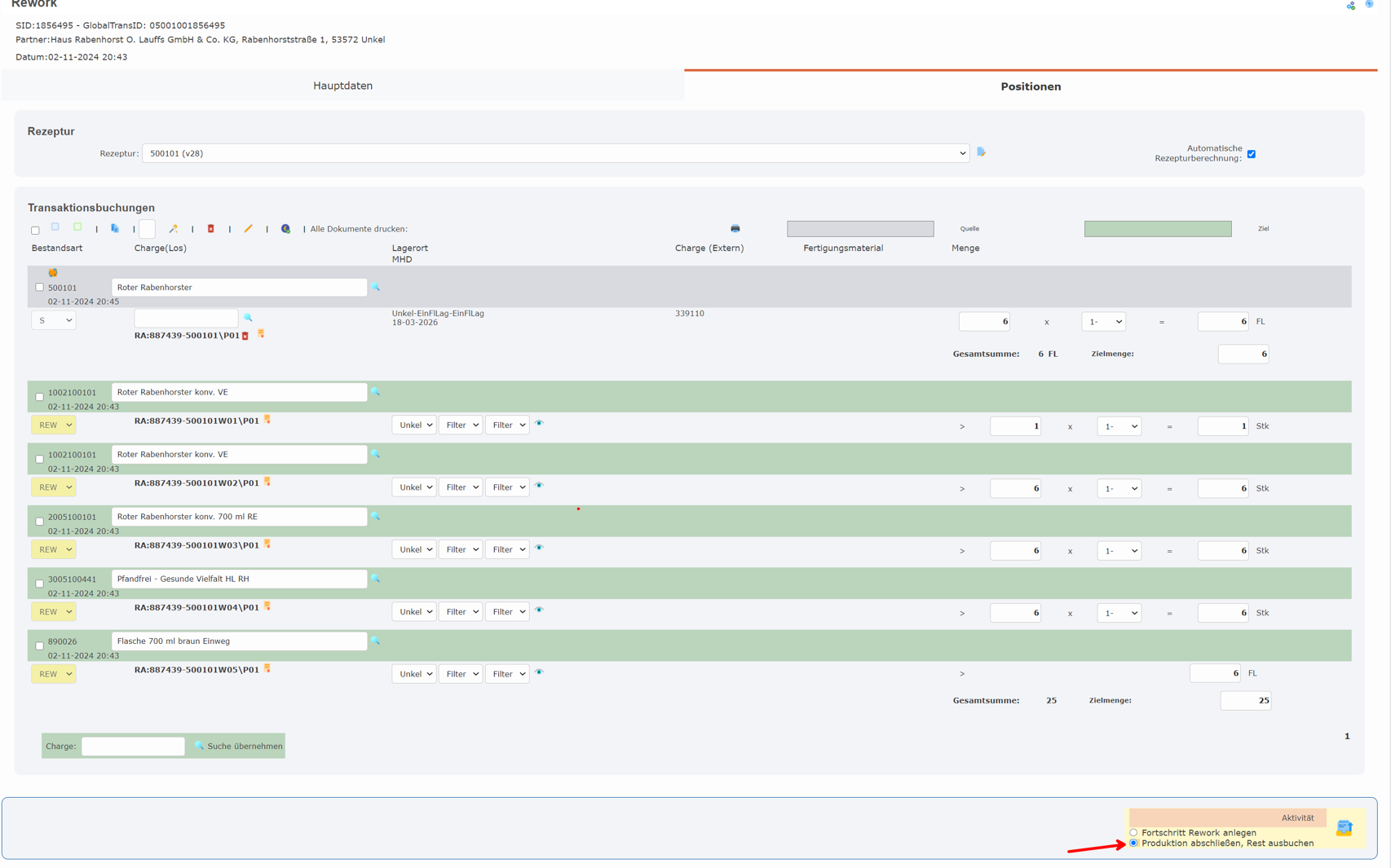The width and height of the screenshot is (1391, 868).
Task: Click the copy documents icon in toolbar
Action: [115, 229]
